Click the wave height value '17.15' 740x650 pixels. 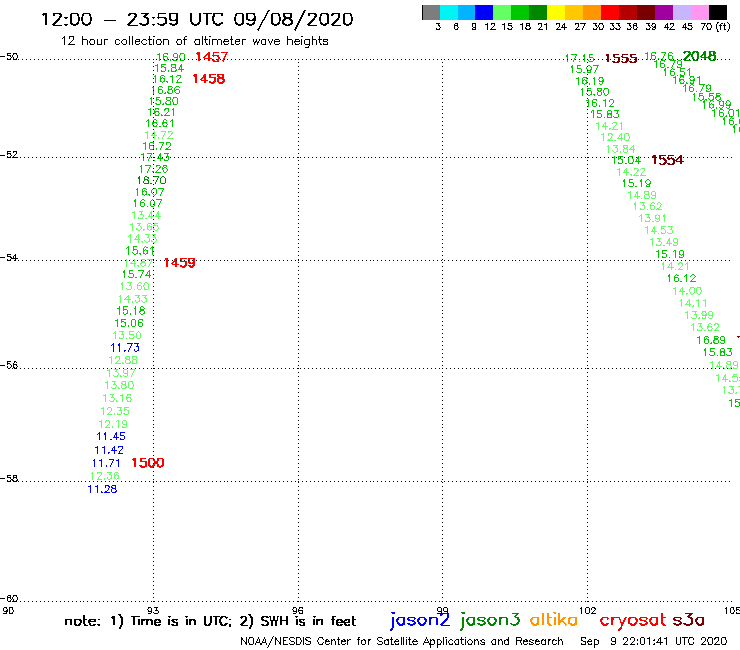(x=580, y=58)
